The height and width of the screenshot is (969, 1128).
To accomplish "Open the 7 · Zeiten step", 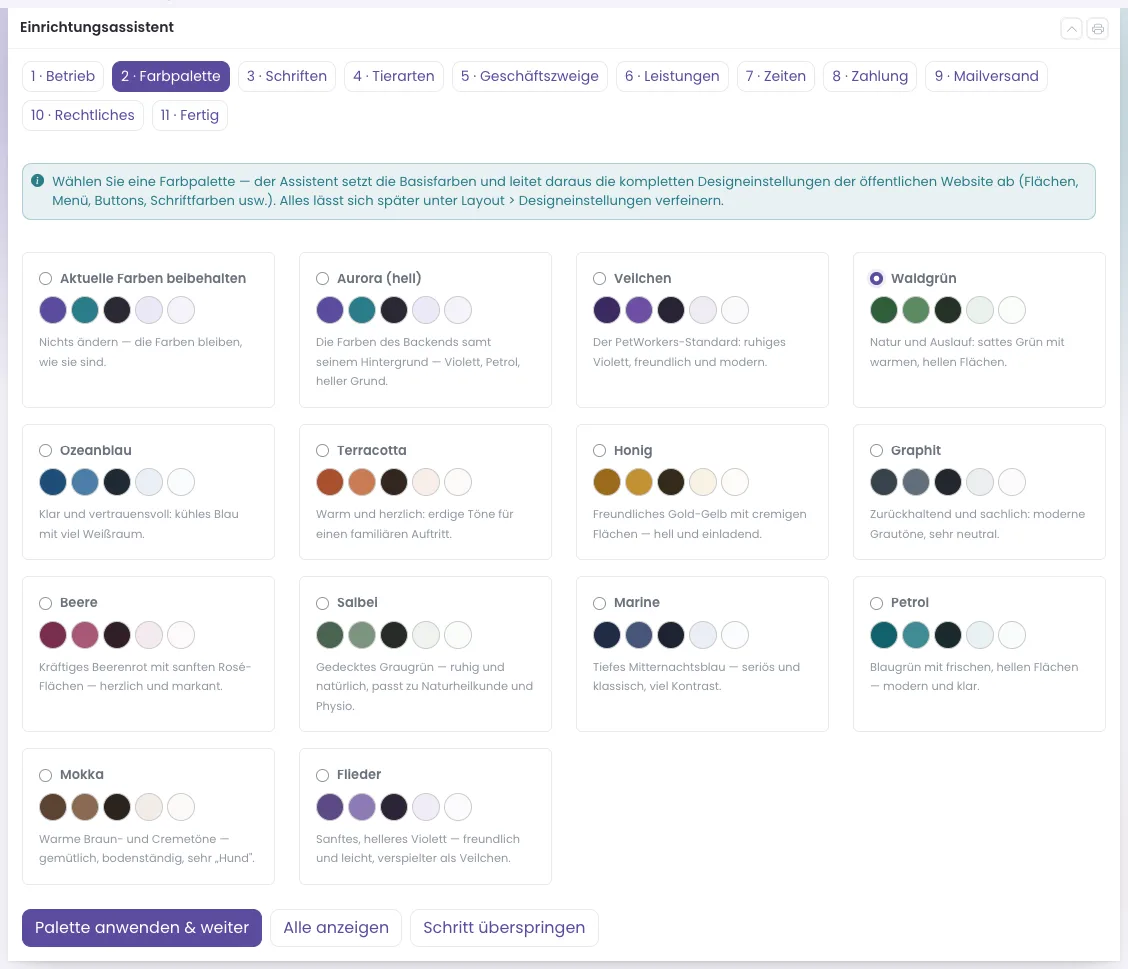I will tap(776, 76).
